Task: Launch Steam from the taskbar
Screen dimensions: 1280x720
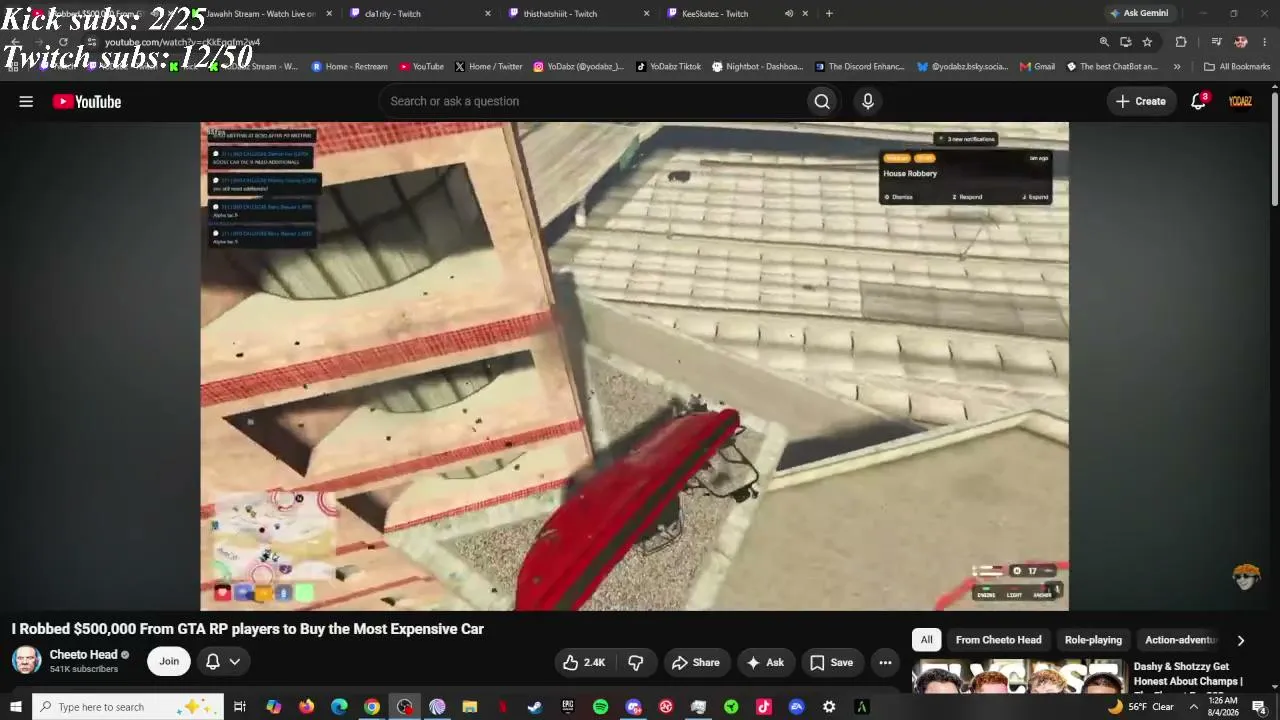Action: [535, 707]
